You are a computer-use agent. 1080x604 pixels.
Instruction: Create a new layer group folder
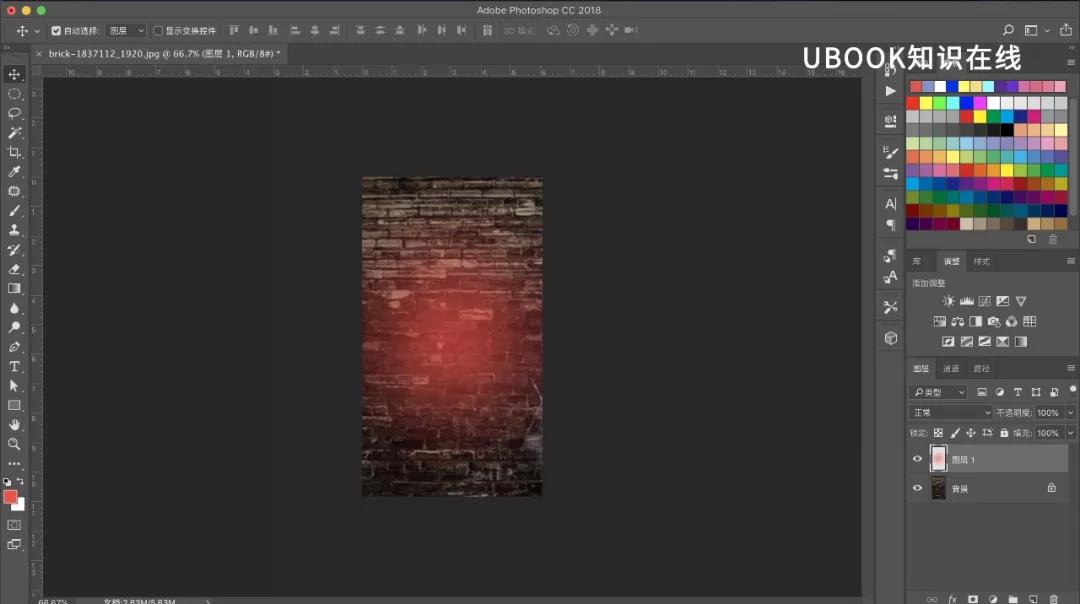[x=1012, y=599]
